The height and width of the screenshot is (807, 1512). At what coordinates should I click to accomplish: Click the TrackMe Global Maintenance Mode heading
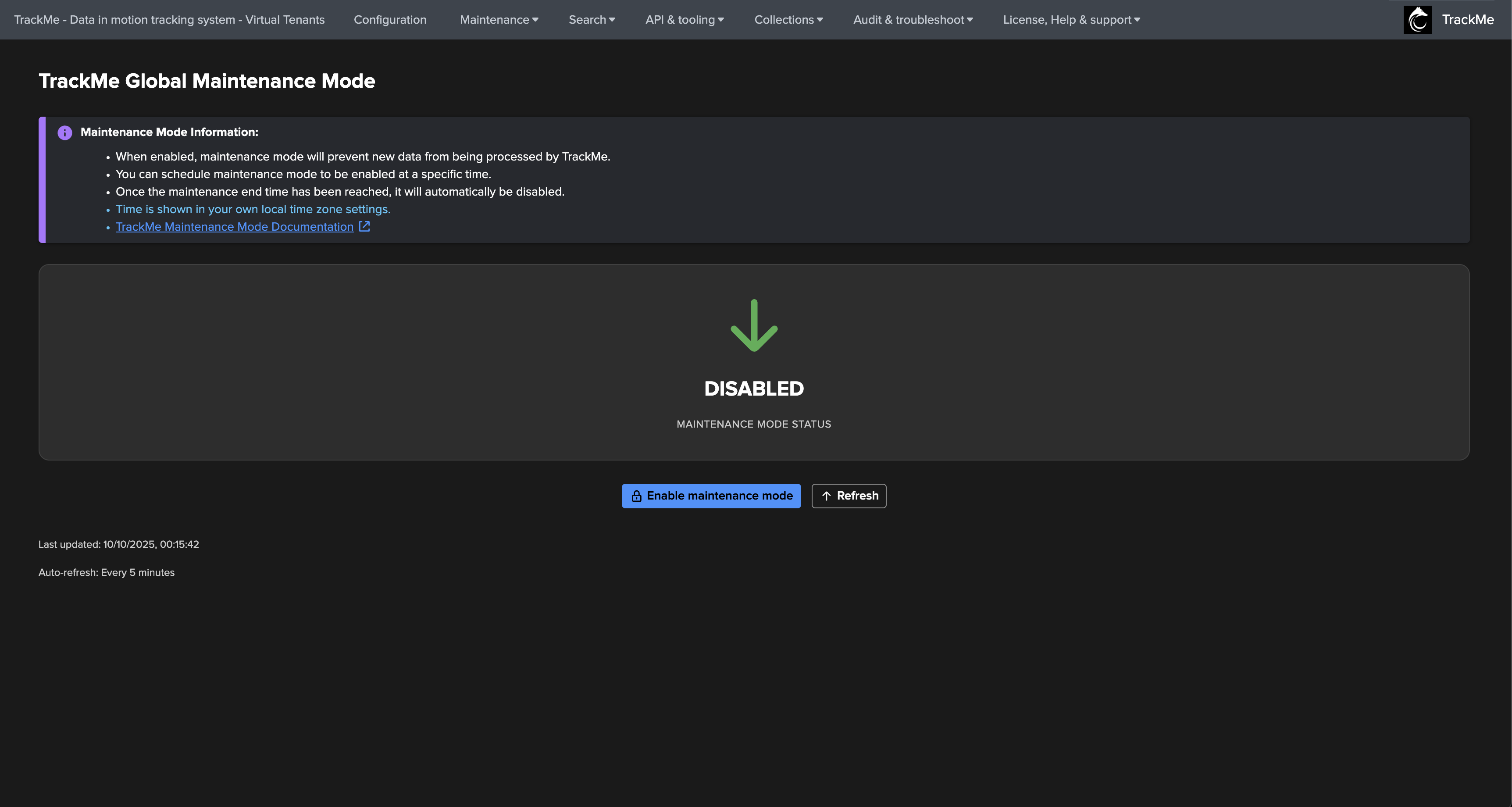click(207, 81)
